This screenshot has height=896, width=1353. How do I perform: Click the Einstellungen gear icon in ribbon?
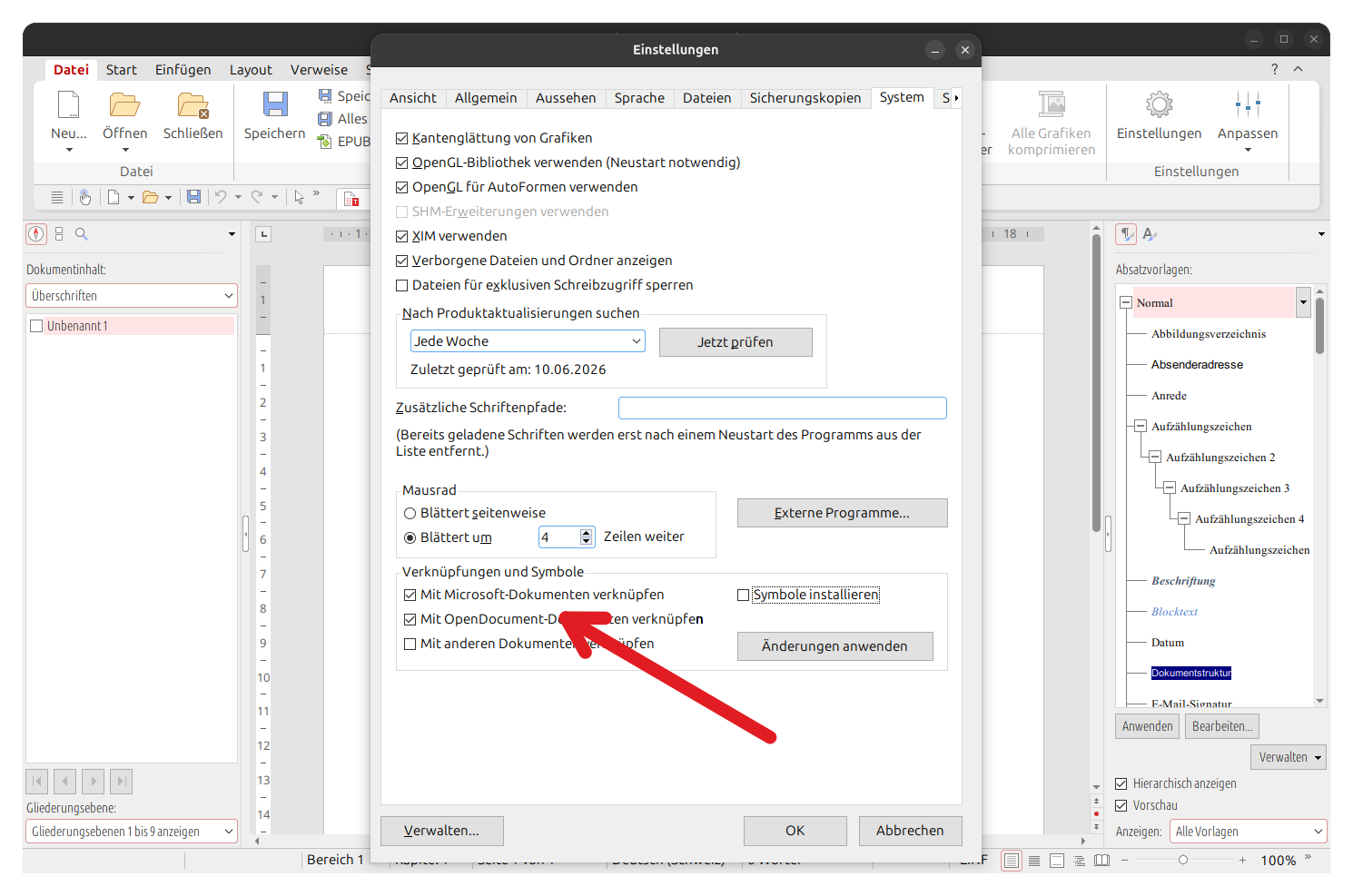coord(1159,104)
